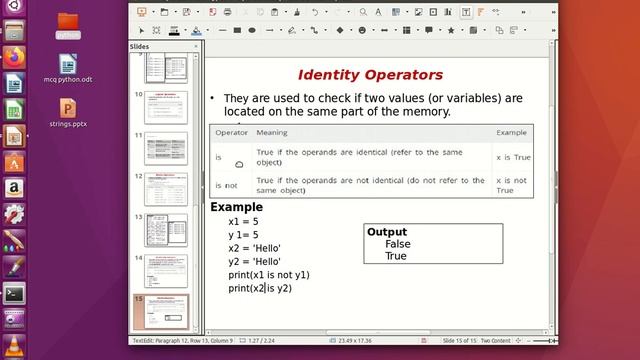This screenshot has height=360, width=640.
Task: Open a file using the Open icon
Action: tap(164, 12)
